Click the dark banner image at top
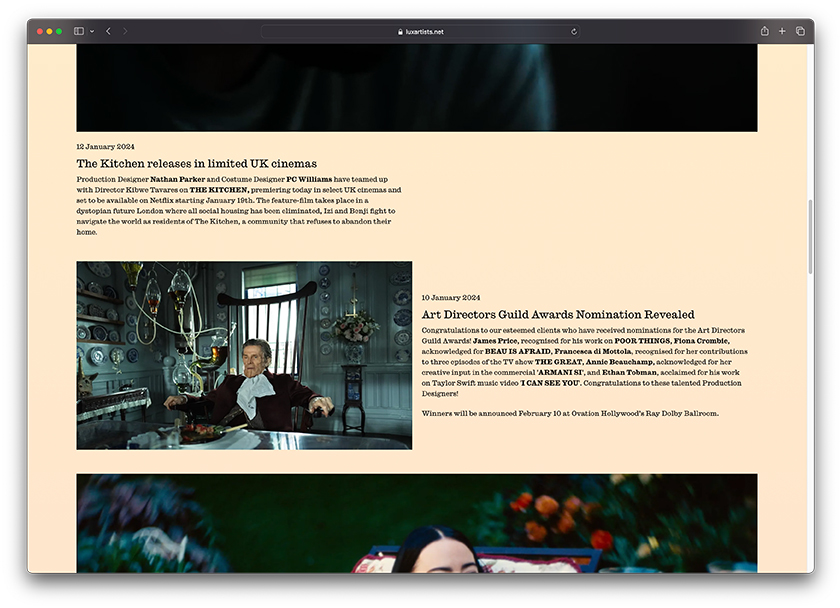 click(416, 87)
